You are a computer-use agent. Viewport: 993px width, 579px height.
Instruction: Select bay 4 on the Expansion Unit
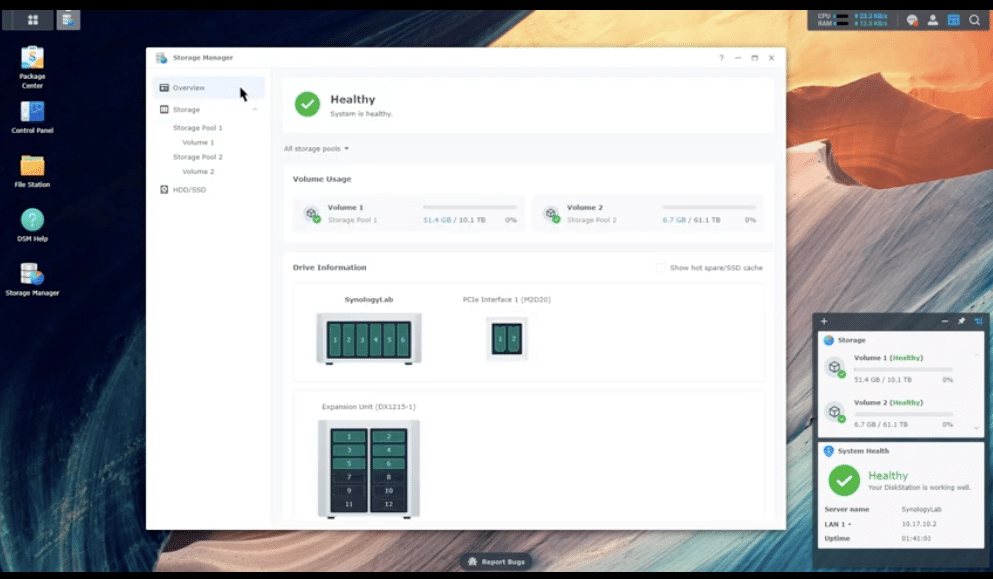(388, 450)
